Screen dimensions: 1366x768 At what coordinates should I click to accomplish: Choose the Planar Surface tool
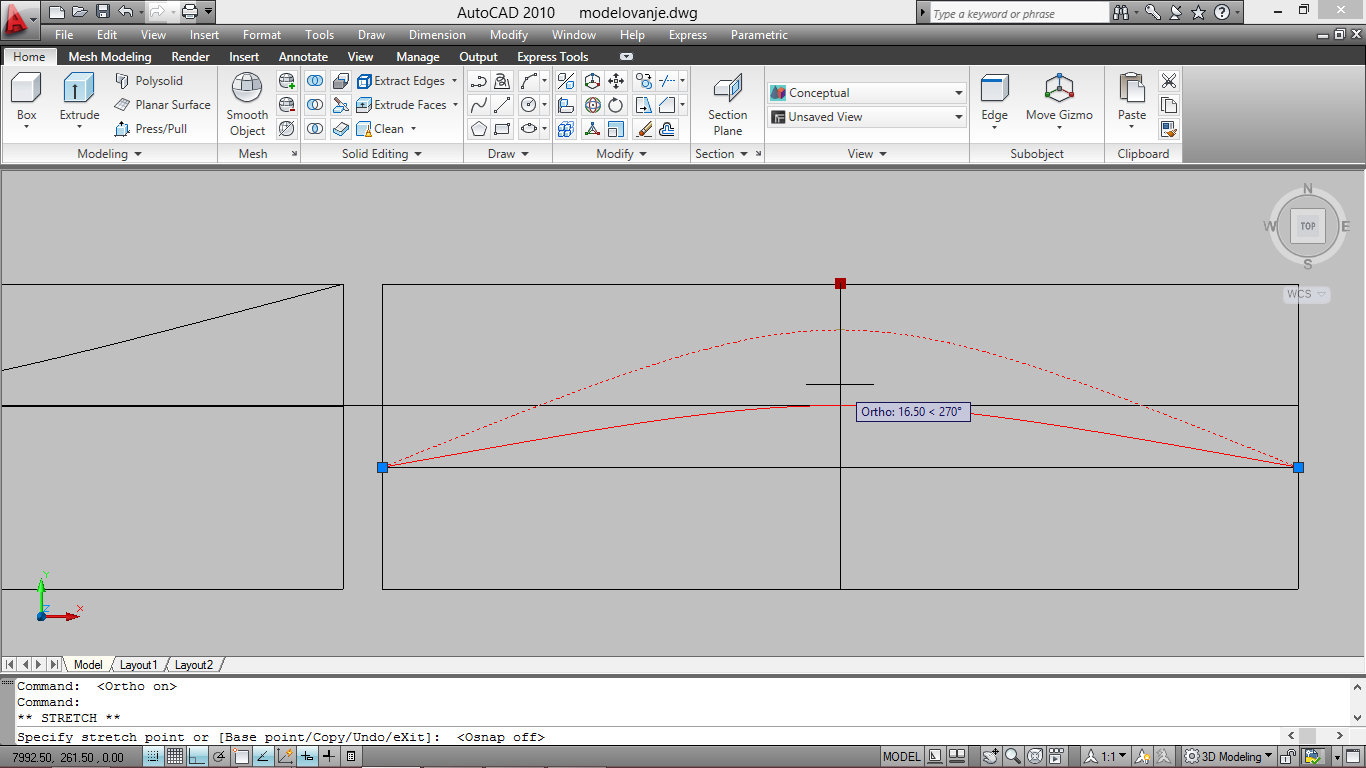162,105
